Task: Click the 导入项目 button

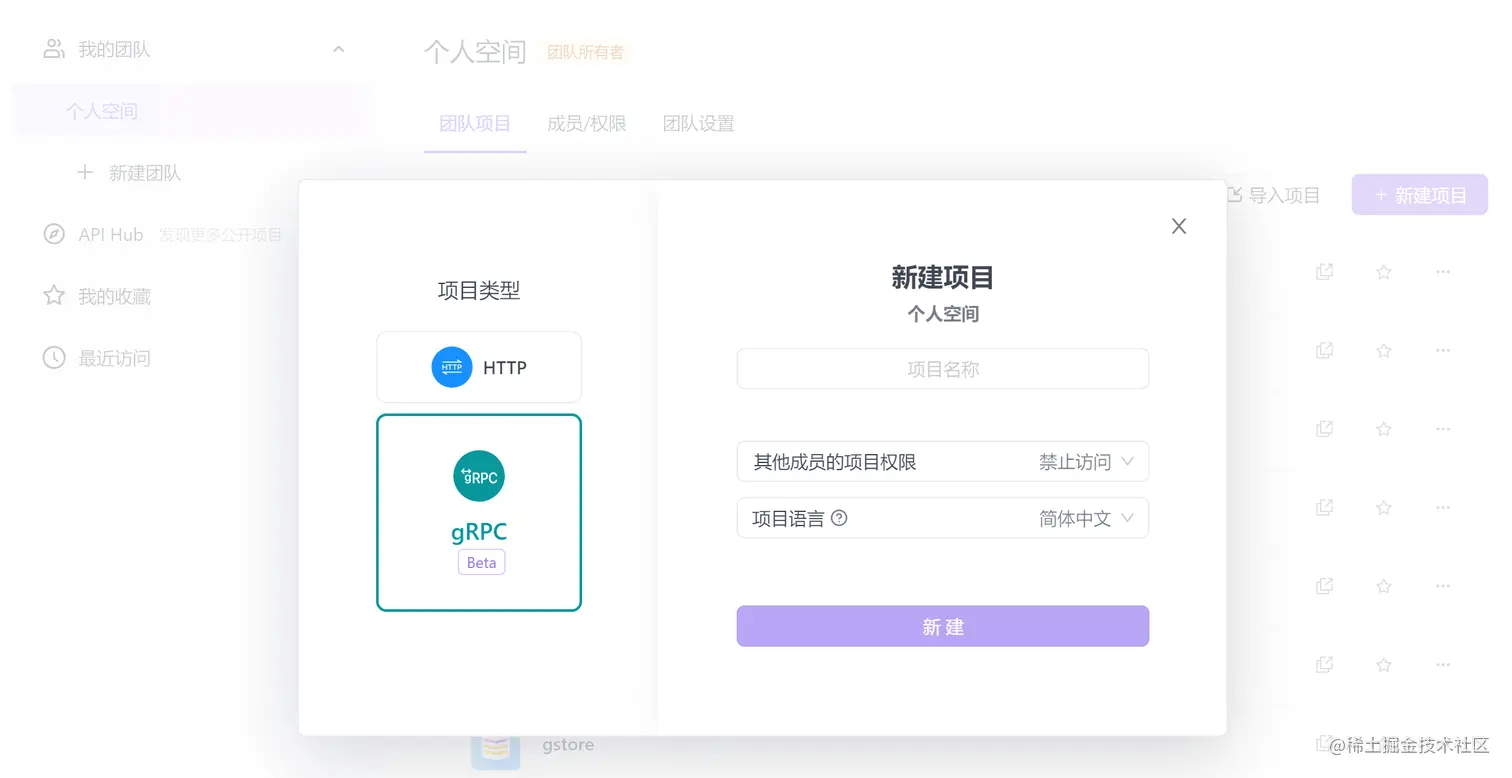Action: pyautogui.click(x=1272, y=195)
